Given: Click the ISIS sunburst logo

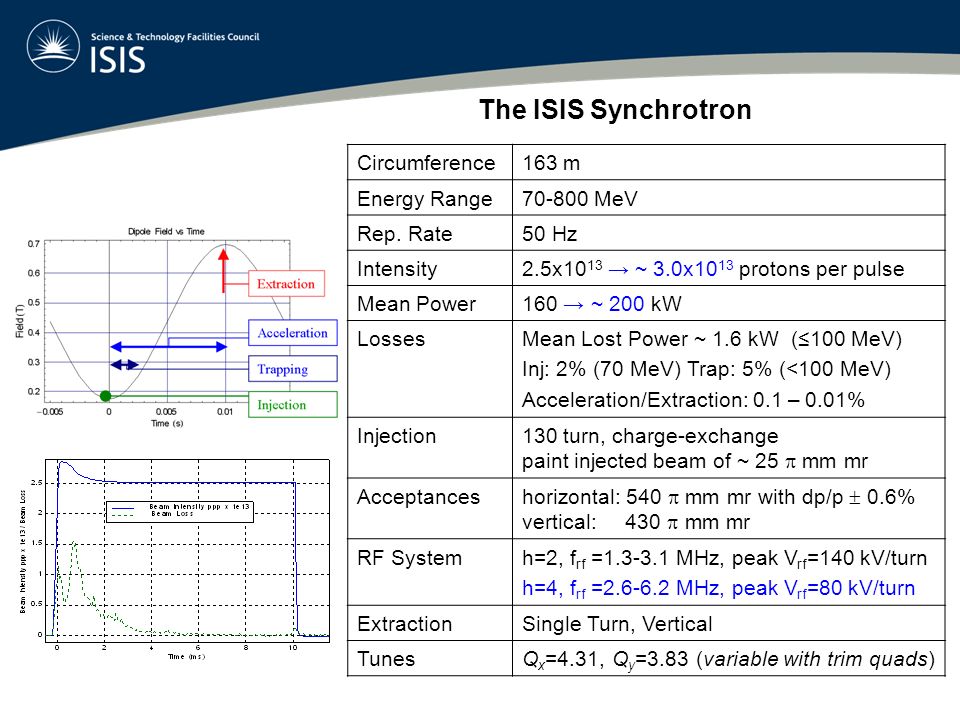Looking at the screenshot, I should click(x=53, y=47).
